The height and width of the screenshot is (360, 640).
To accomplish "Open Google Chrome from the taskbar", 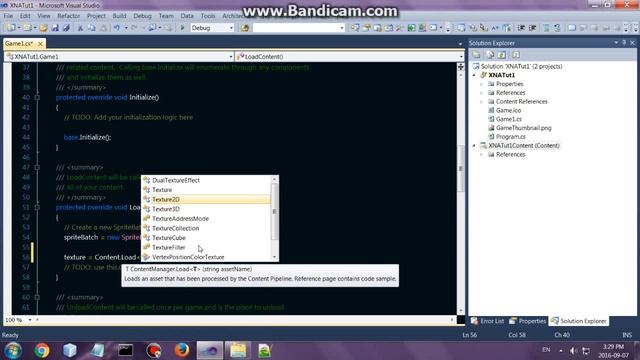I will [42, 350].
